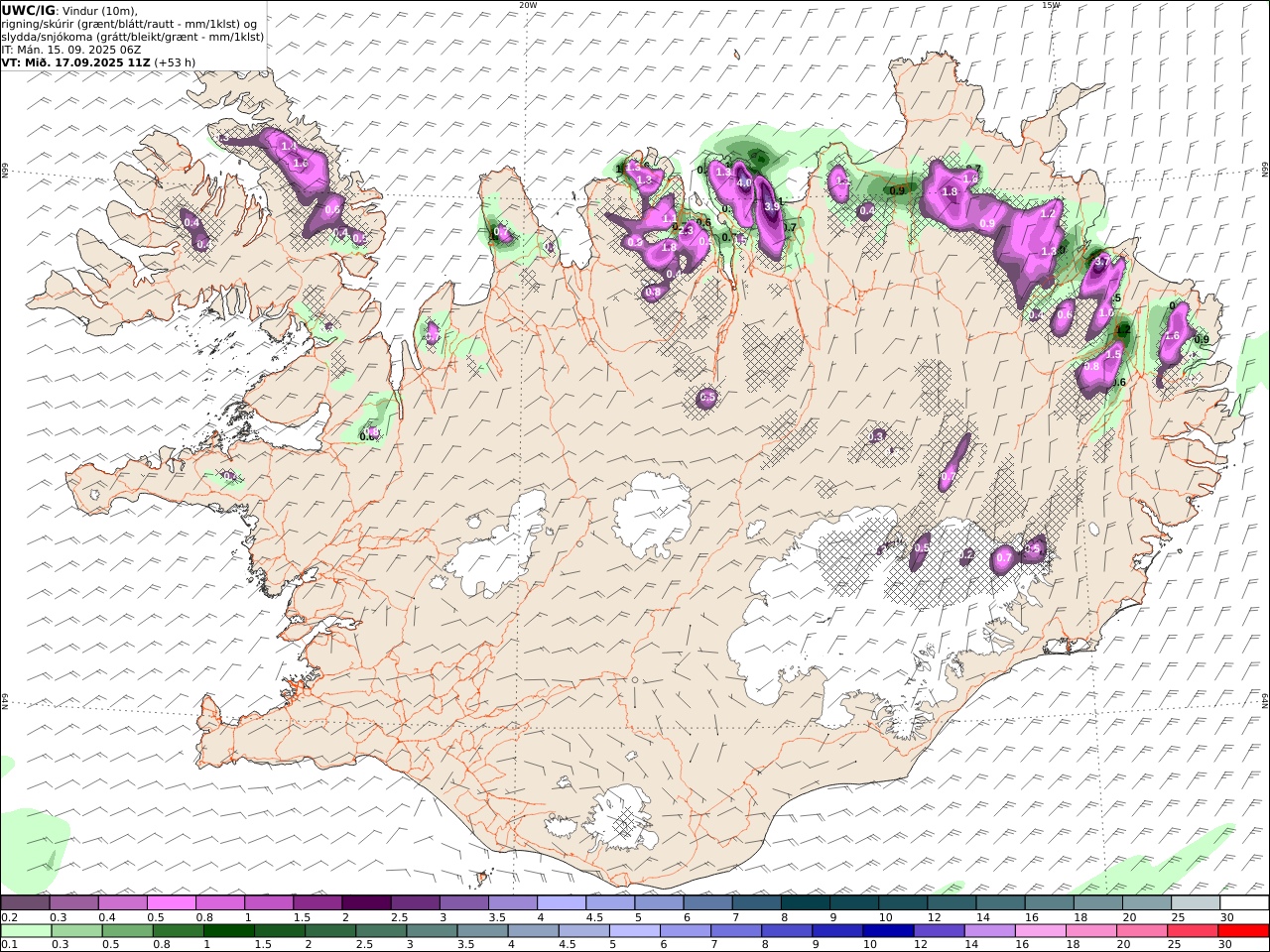Click the crimson 25 swatch in the rain scale
This screenshot has width=1270, height=952.
click(x=1193, y=931)
